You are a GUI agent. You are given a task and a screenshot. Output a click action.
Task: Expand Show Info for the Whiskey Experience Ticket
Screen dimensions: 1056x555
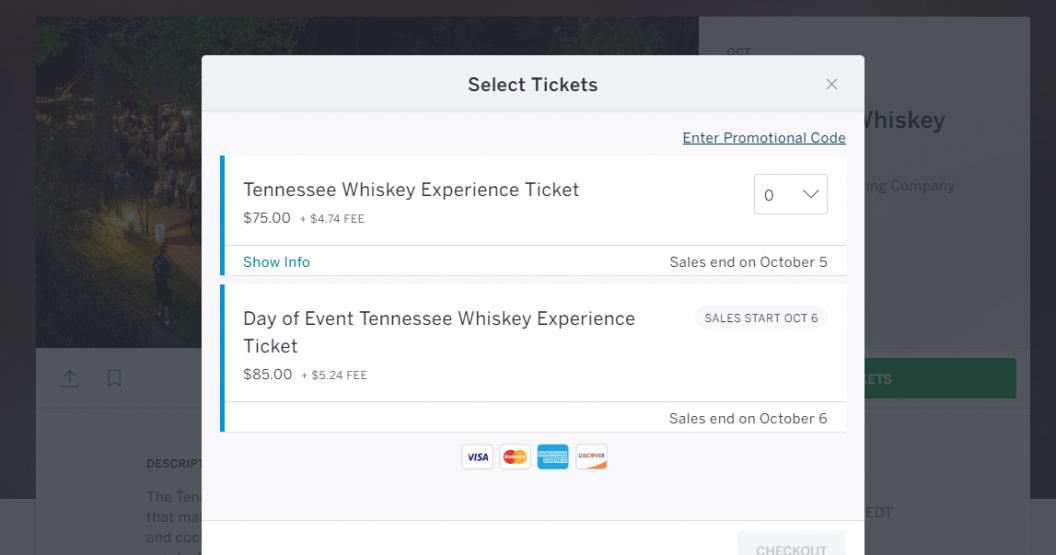276,262
